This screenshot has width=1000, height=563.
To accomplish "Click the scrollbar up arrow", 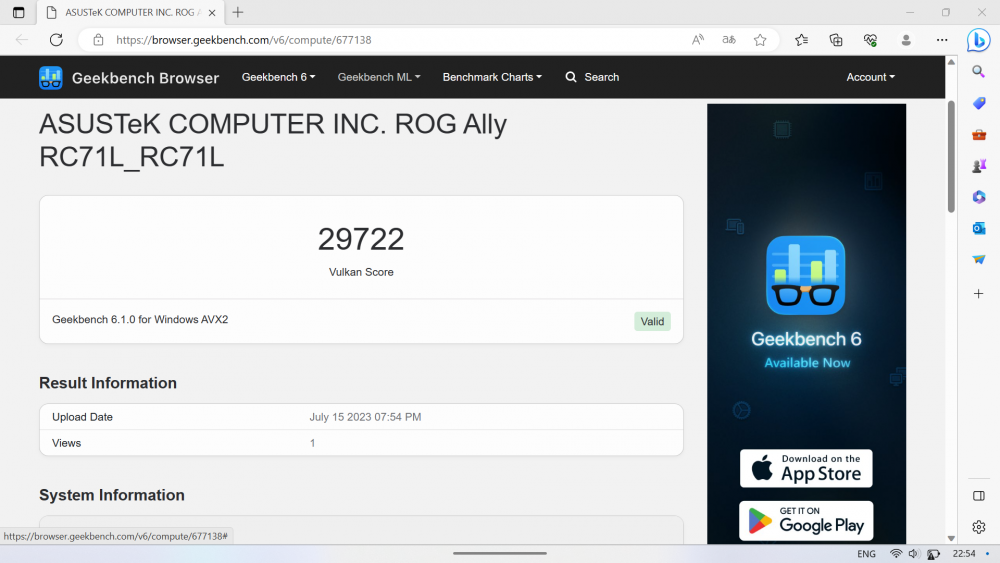I will (x=951, y=62).
